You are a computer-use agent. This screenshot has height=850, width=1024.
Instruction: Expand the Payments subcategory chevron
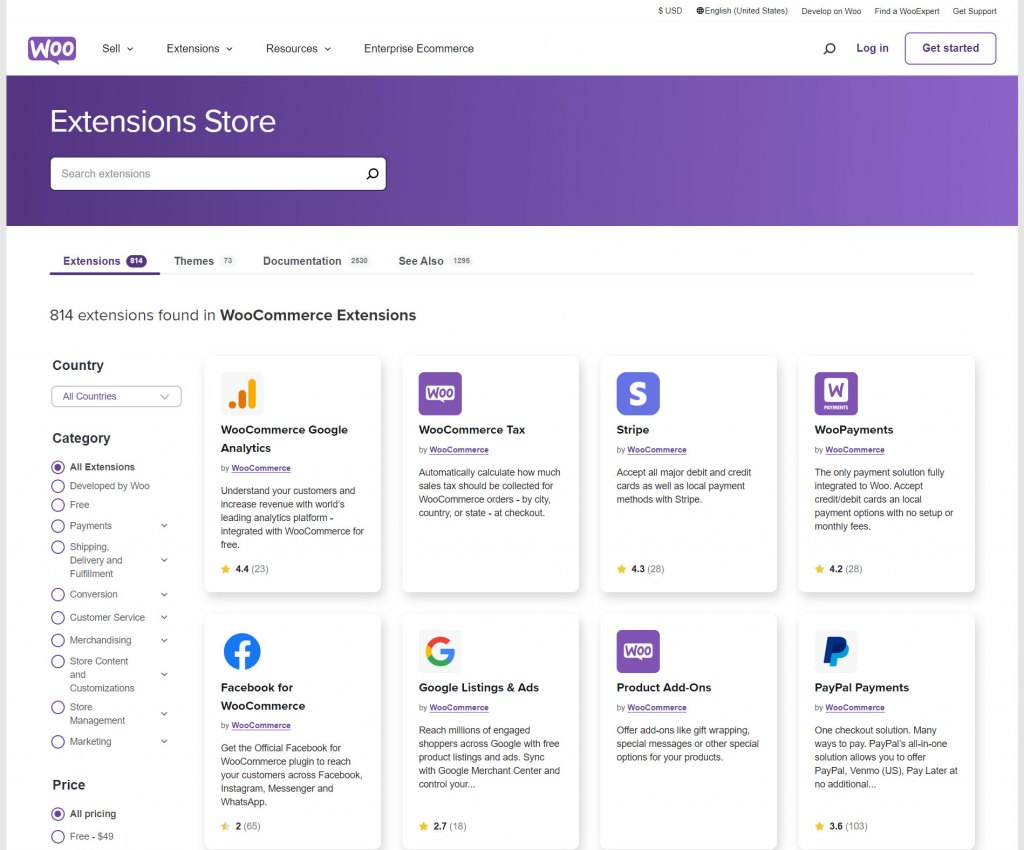[x=165, y=526]
